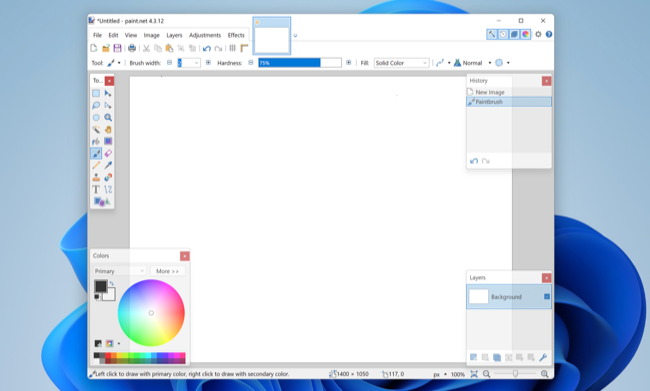Open the Adjustments menu

(205, 35)
